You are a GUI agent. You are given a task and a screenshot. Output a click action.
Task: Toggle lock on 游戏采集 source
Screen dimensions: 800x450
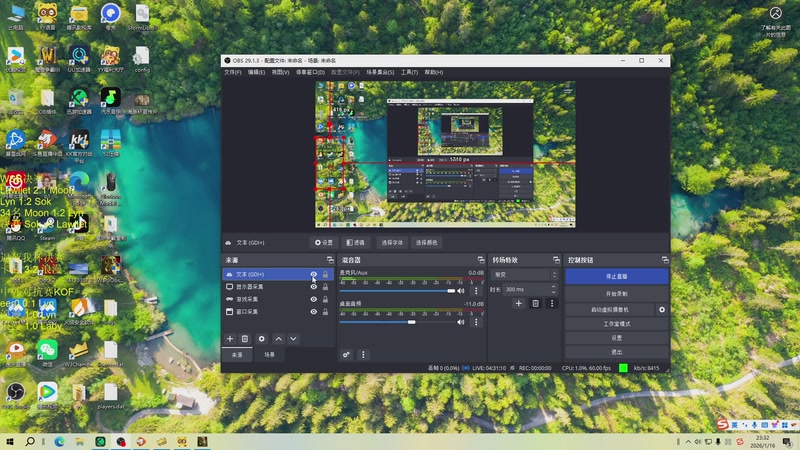click(326, 299)
